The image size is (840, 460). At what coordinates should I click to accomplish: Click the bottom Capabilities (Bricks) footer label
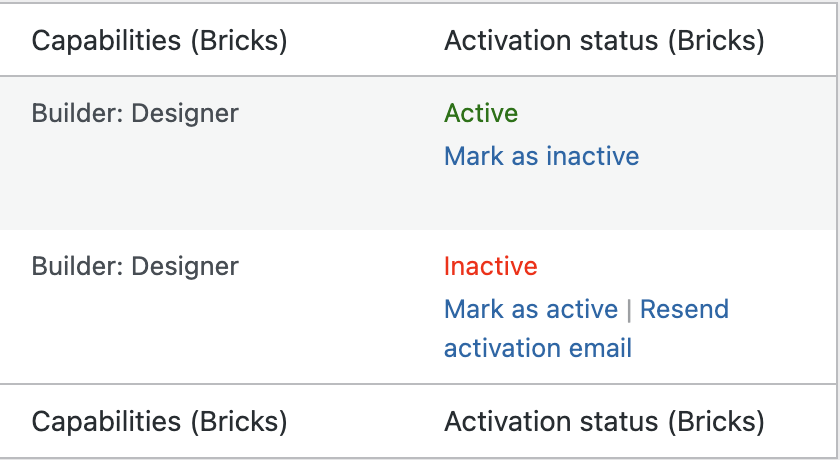click(160, 421)
